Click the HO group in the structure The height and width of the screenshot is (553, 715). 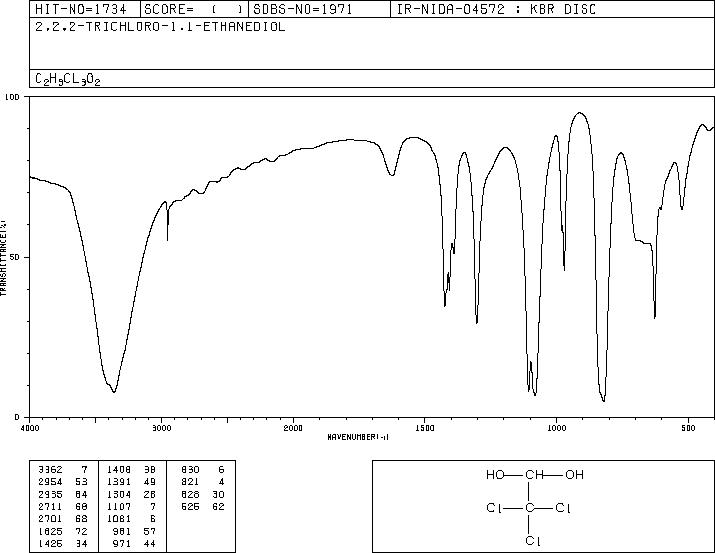click(x=495, y=475)
